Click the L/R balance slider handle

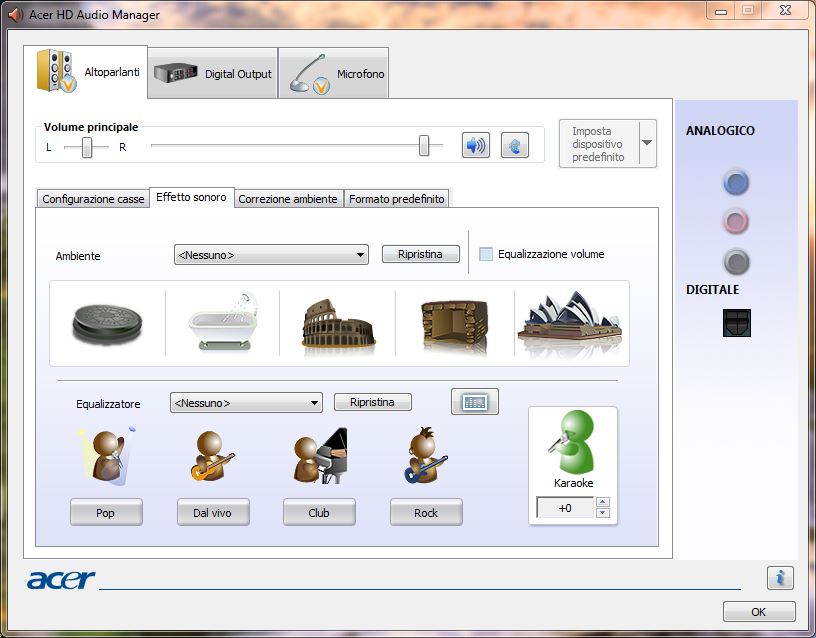point(87,147)
